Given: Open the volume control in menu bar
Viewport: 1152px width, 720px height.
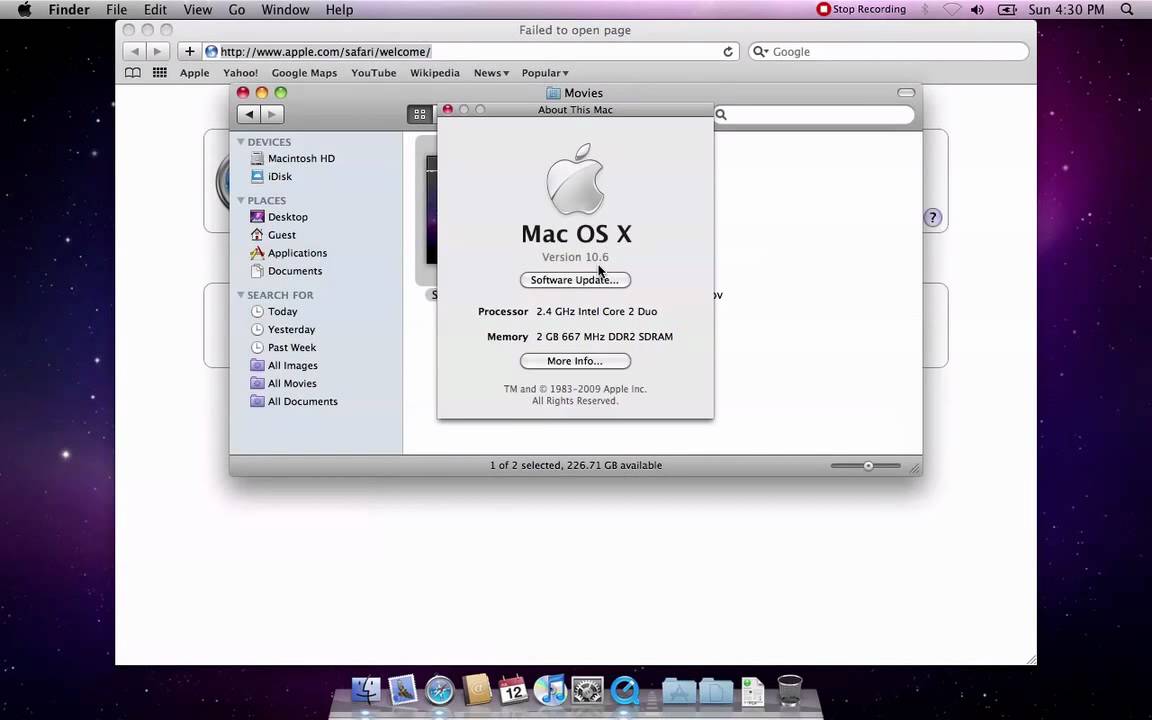Looking at the screenshot, I should tap(977, 10).
